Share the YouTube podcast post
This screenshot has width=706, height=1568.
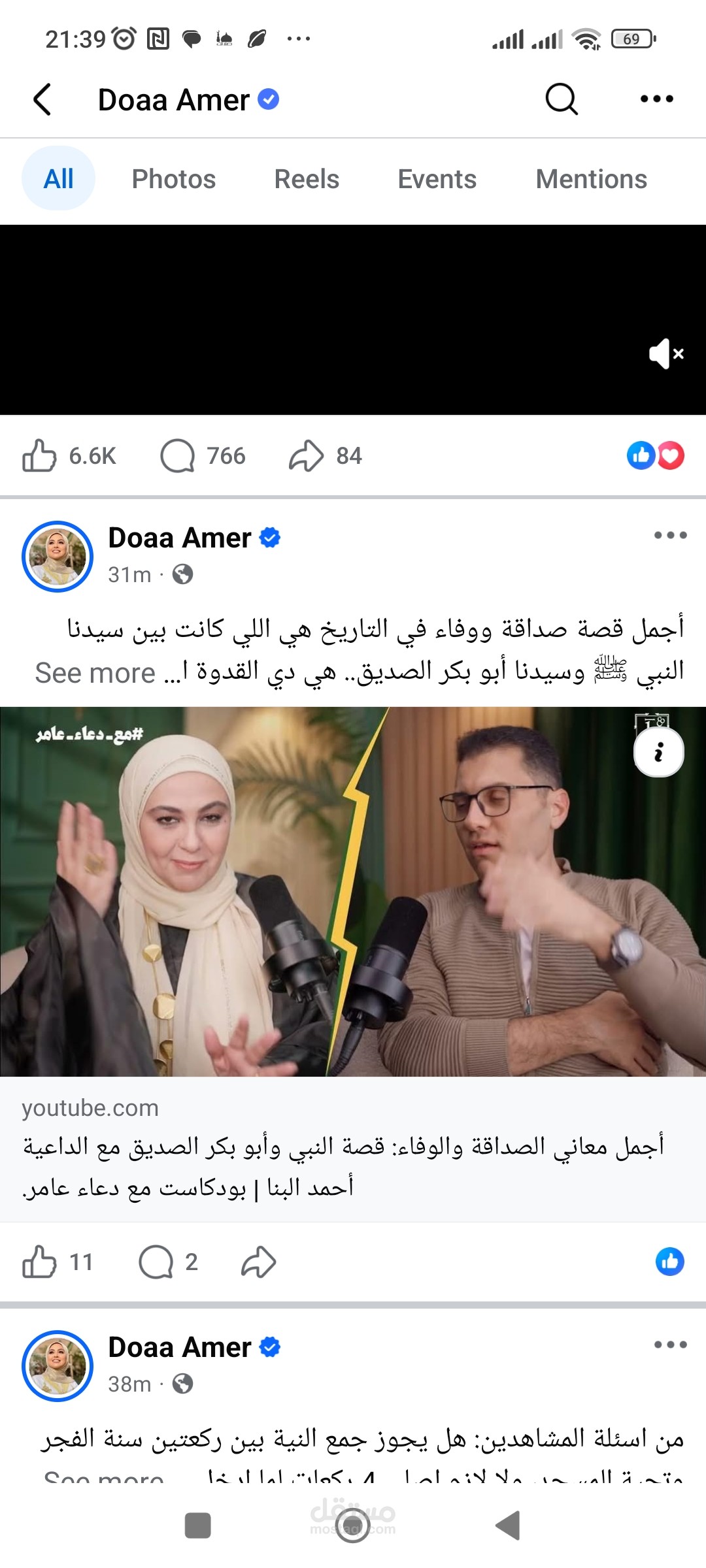click(259, 1262)
